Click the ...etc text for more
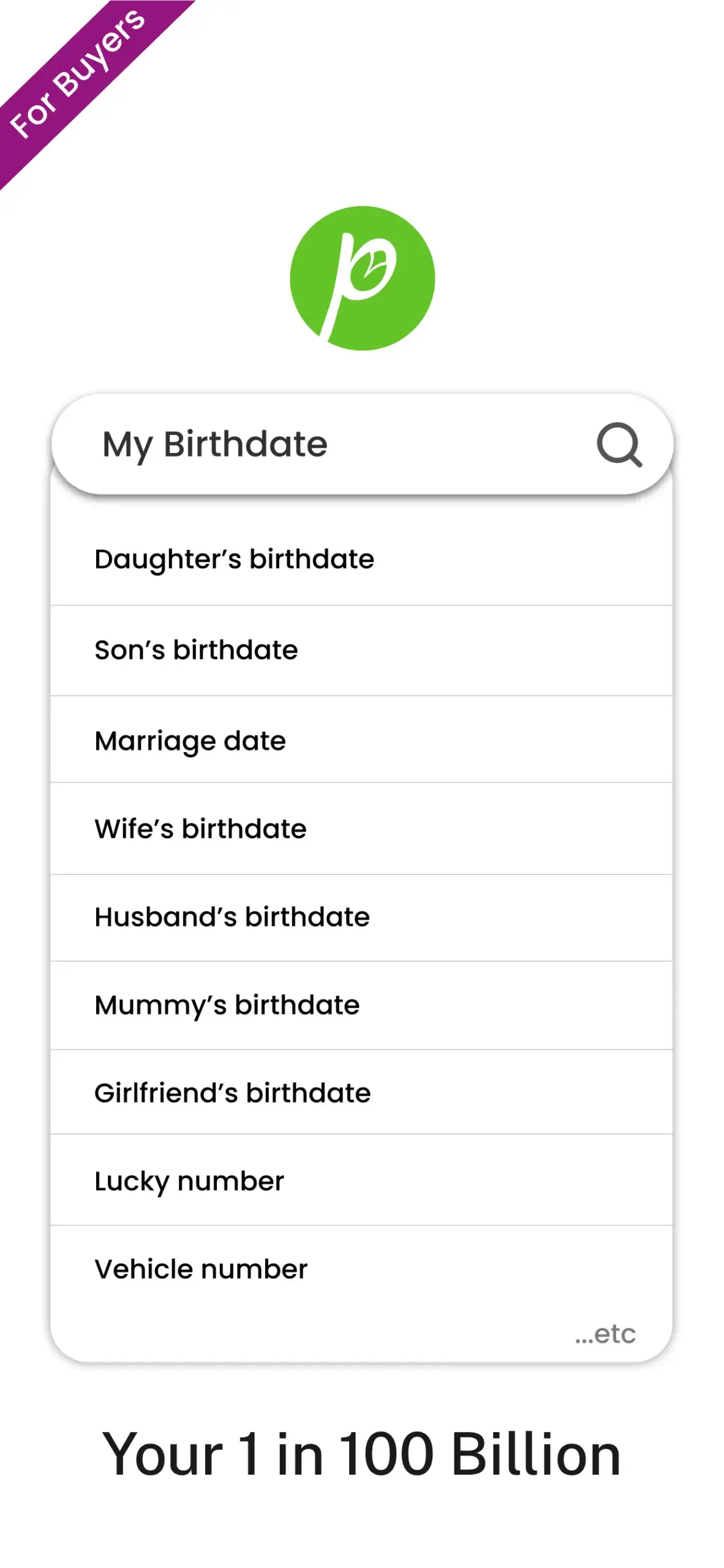Screen dimensions: 724x1568 (605, 1333)
